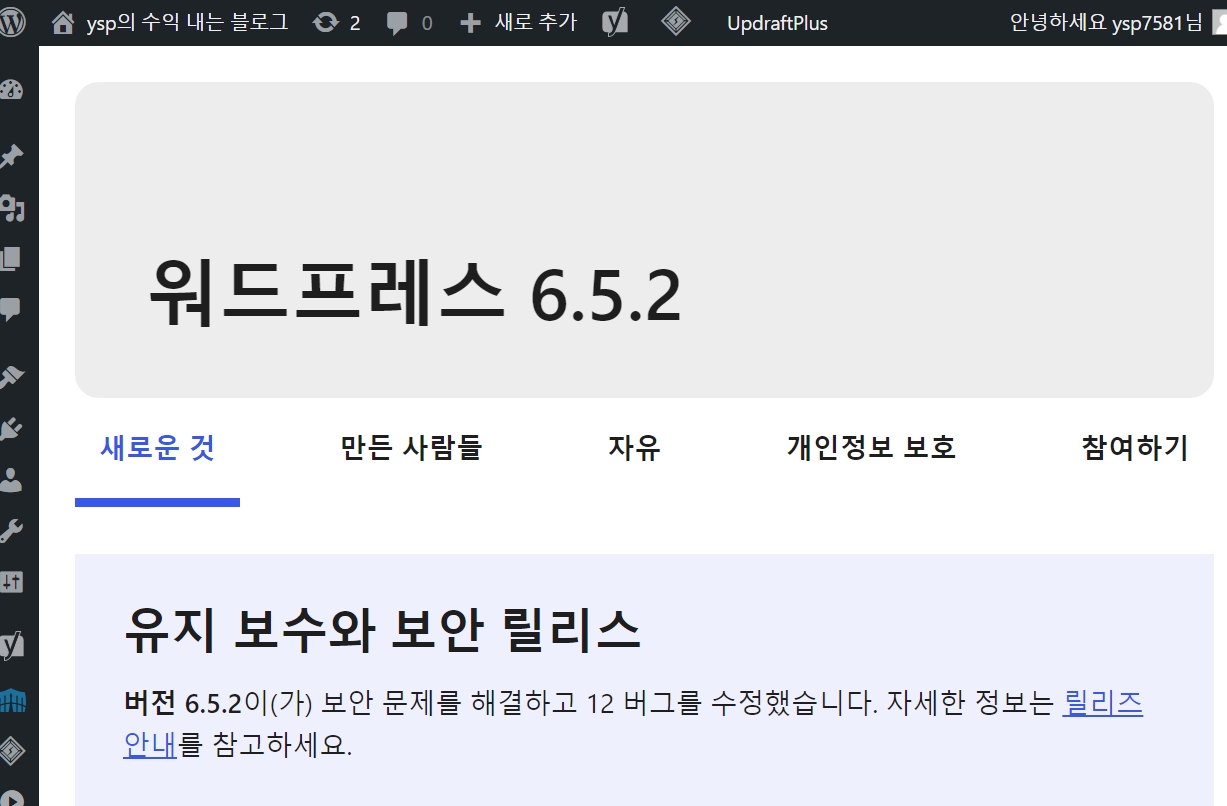Open the UpdraftPlus admin bar menu
The width and height of the screenshot is (1227, 806).
[x=777, y=23]
